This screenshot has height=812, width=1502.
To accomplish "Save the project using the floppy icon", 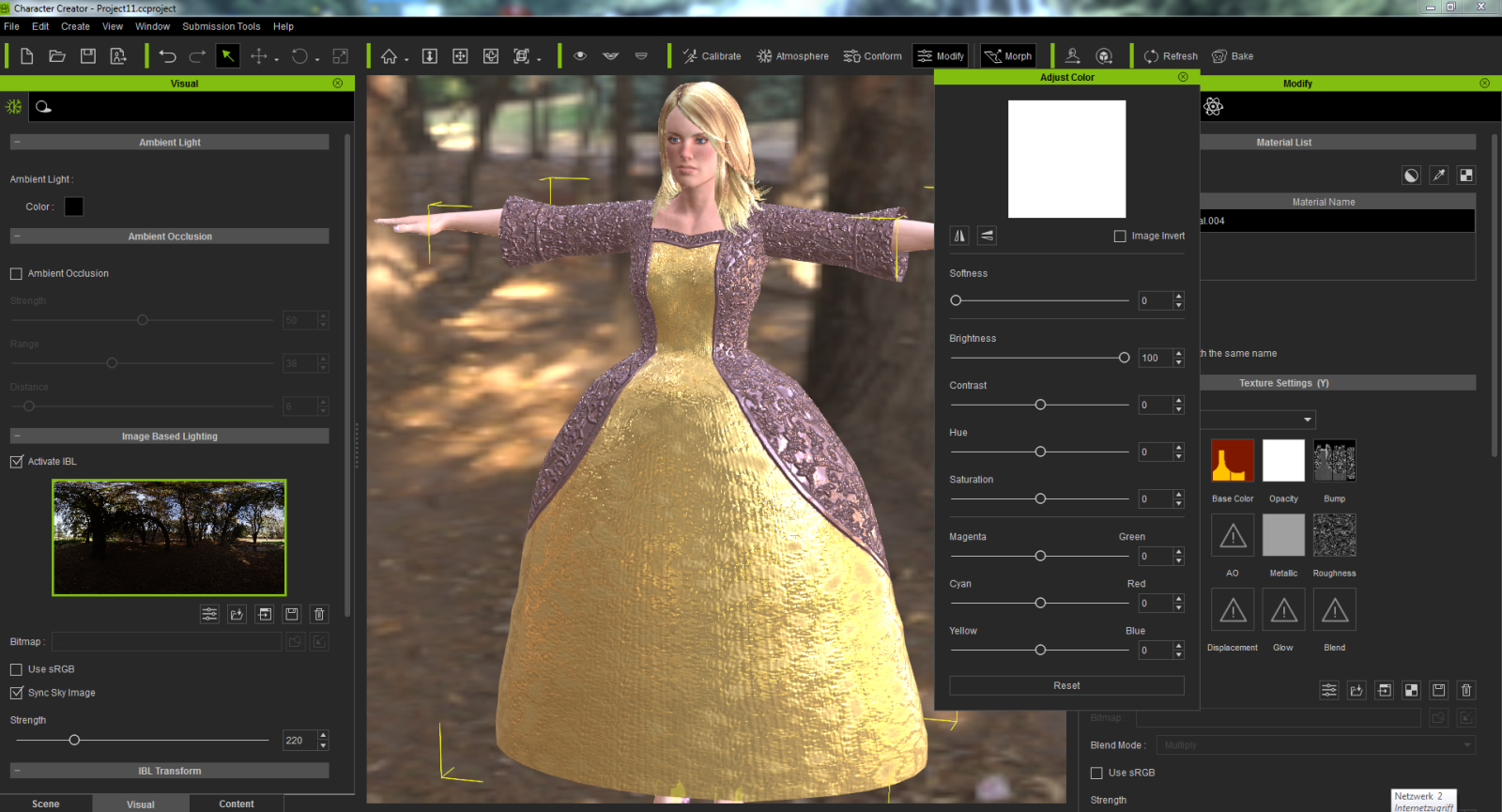I will coord(87,56).
